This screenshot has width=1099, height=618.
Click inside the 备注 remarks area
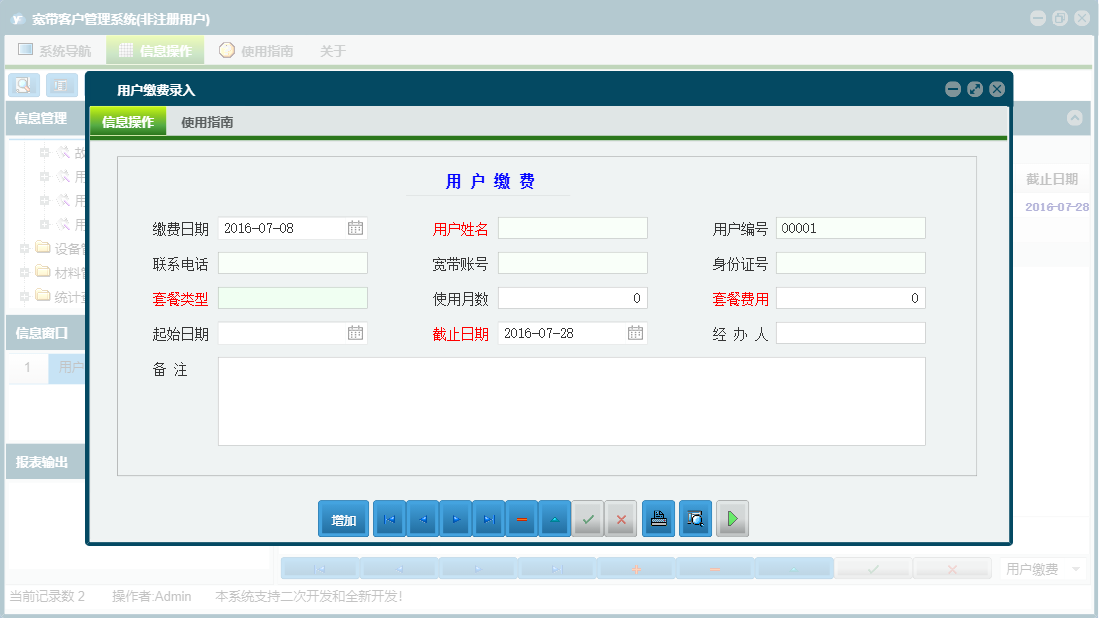(x=570, y=400)
